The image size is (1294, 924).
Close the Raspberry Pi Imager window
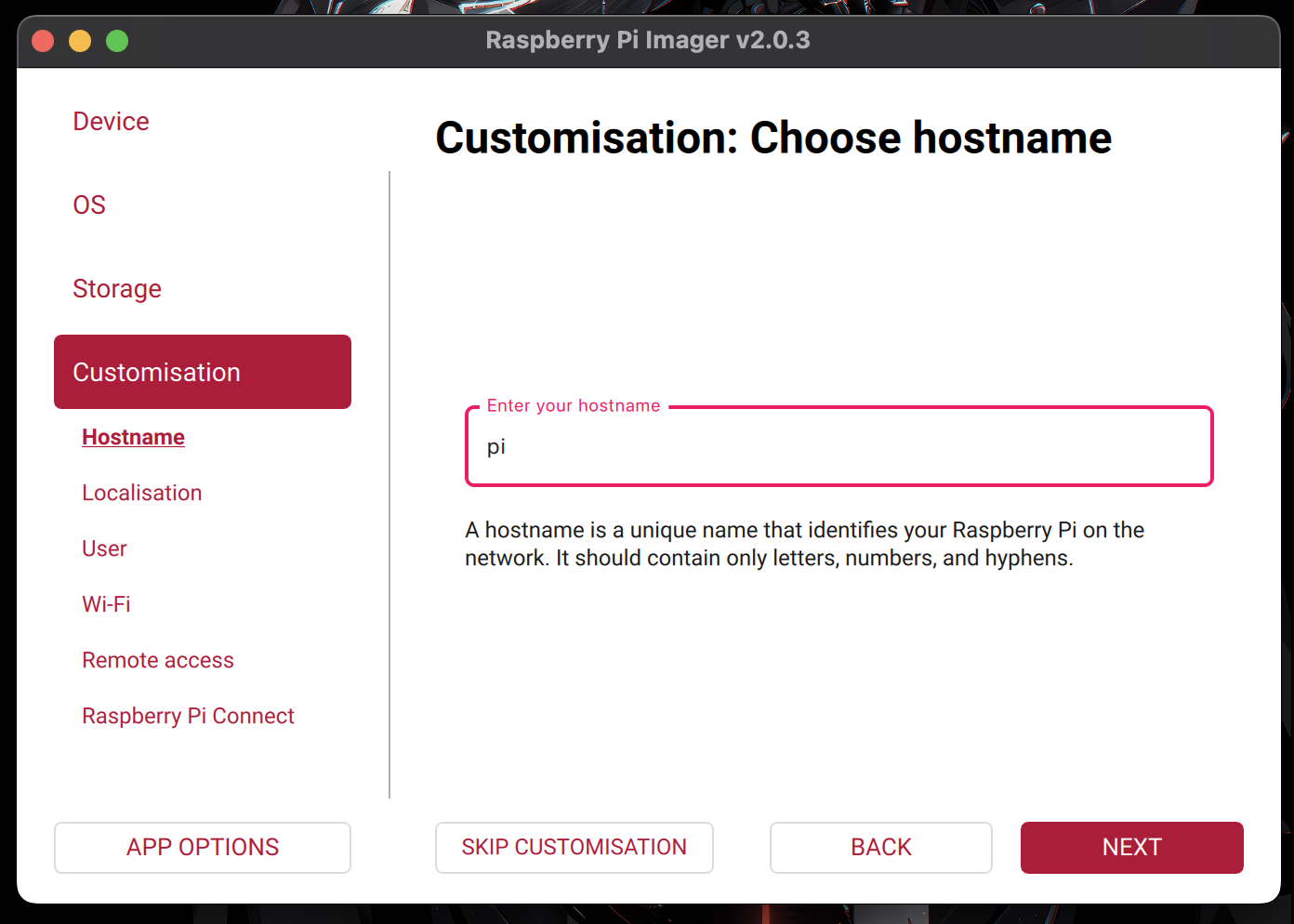(x=43, y=41)
